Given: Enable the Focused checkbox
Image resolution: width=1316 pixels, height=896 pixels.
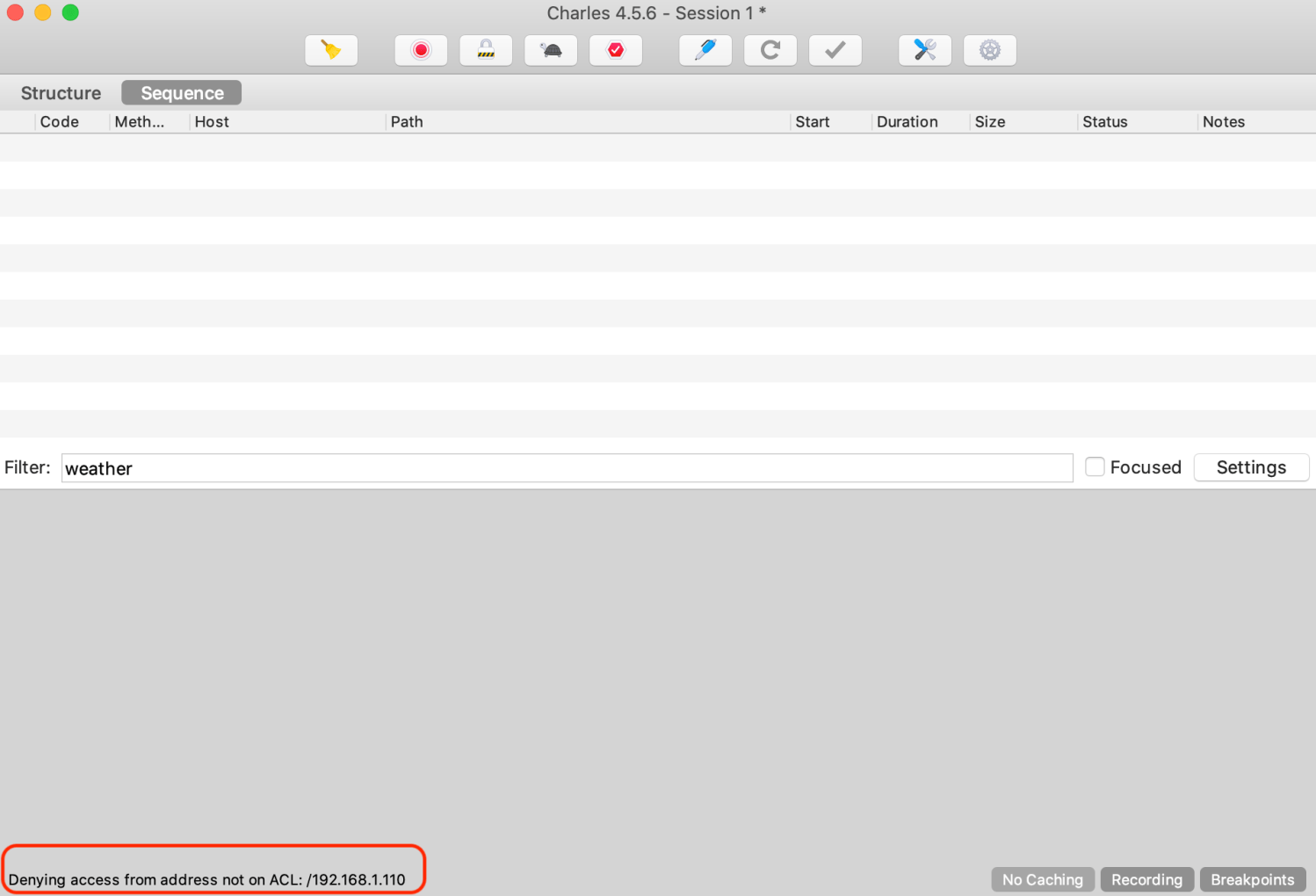Looking at the screenshot, I should click(1095, 467).
